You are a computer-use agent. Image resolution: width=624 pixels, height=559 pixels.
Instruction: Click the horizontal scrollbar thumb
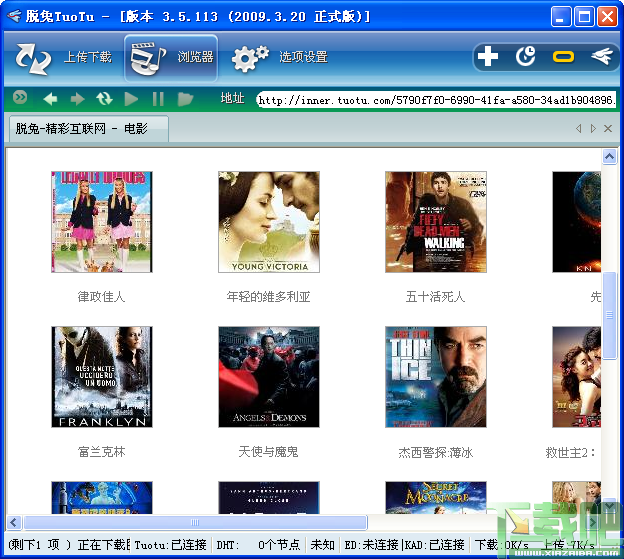point(195,522)
